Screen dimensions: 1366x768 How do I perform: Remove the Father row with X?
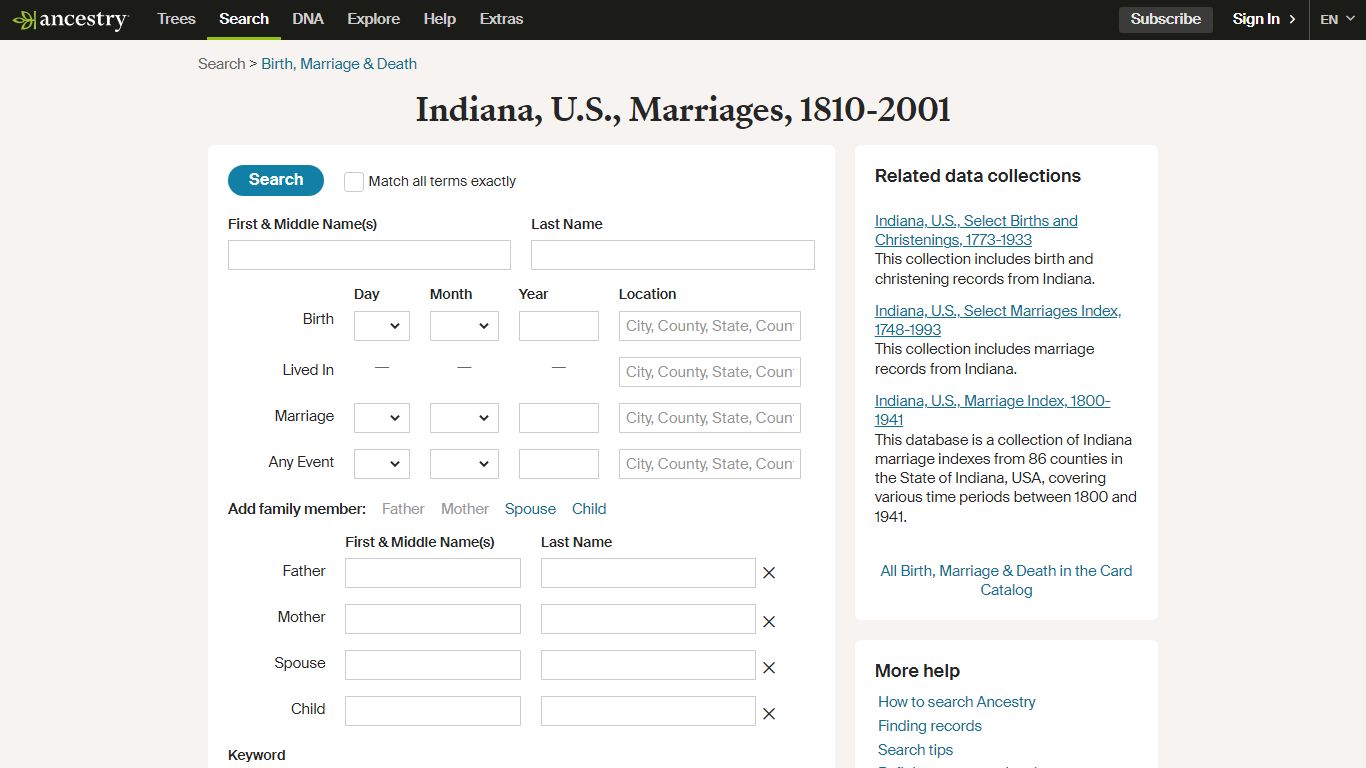click(x=769, y=573)
